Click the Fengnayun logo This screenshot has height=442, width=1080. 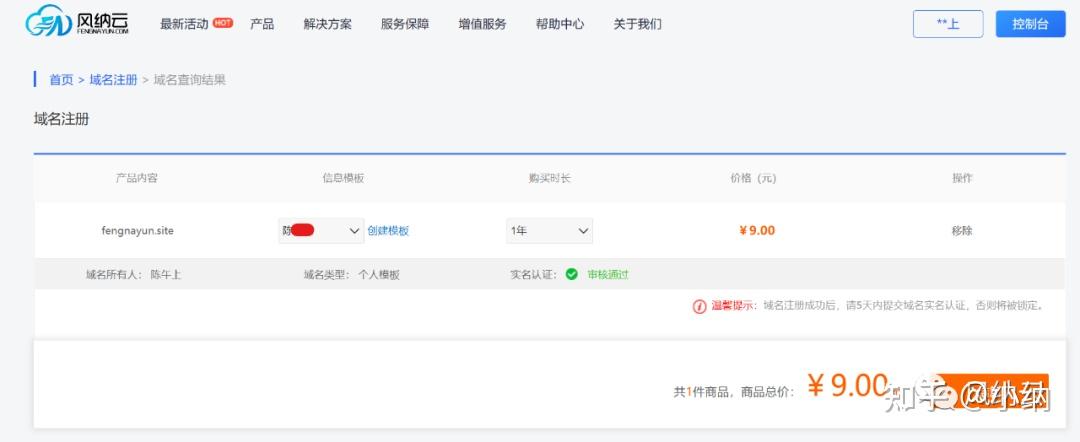[x=77, y=21]
